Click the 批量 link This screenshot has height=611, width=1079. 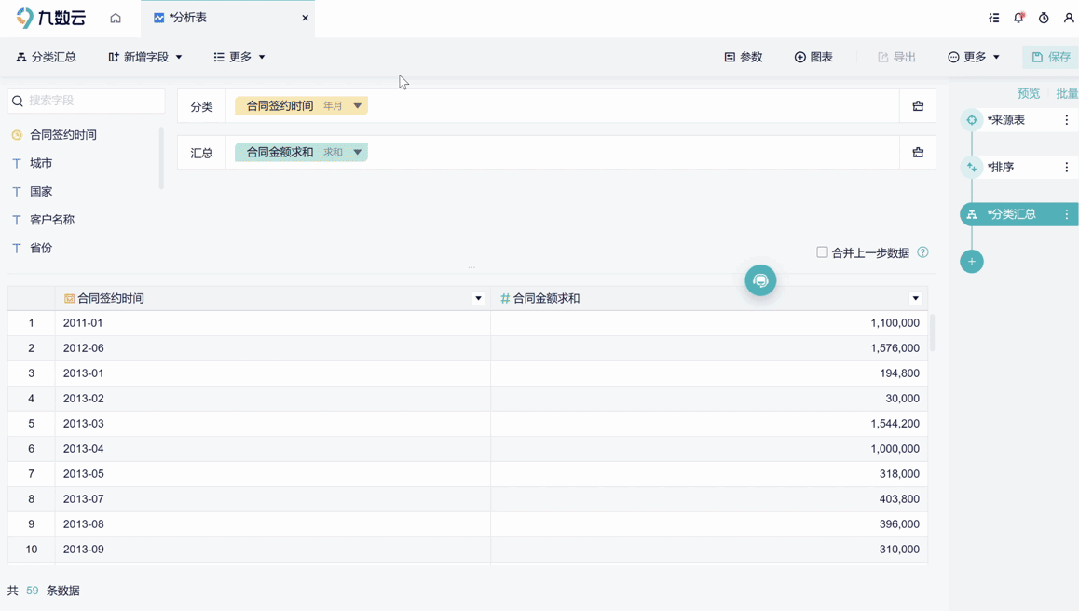1067,94
